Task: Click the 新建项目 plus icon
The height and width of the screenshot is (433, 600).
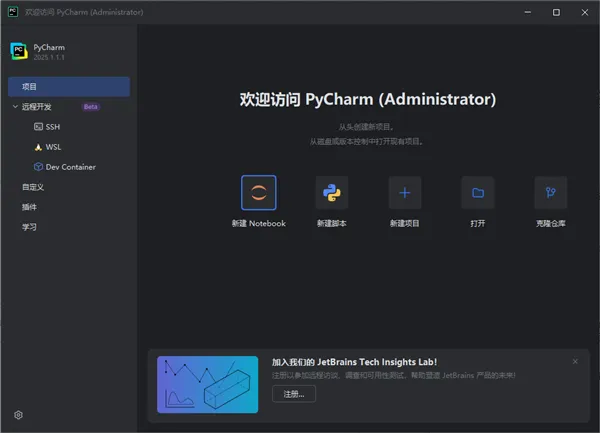Action: [x=405, y=192]
